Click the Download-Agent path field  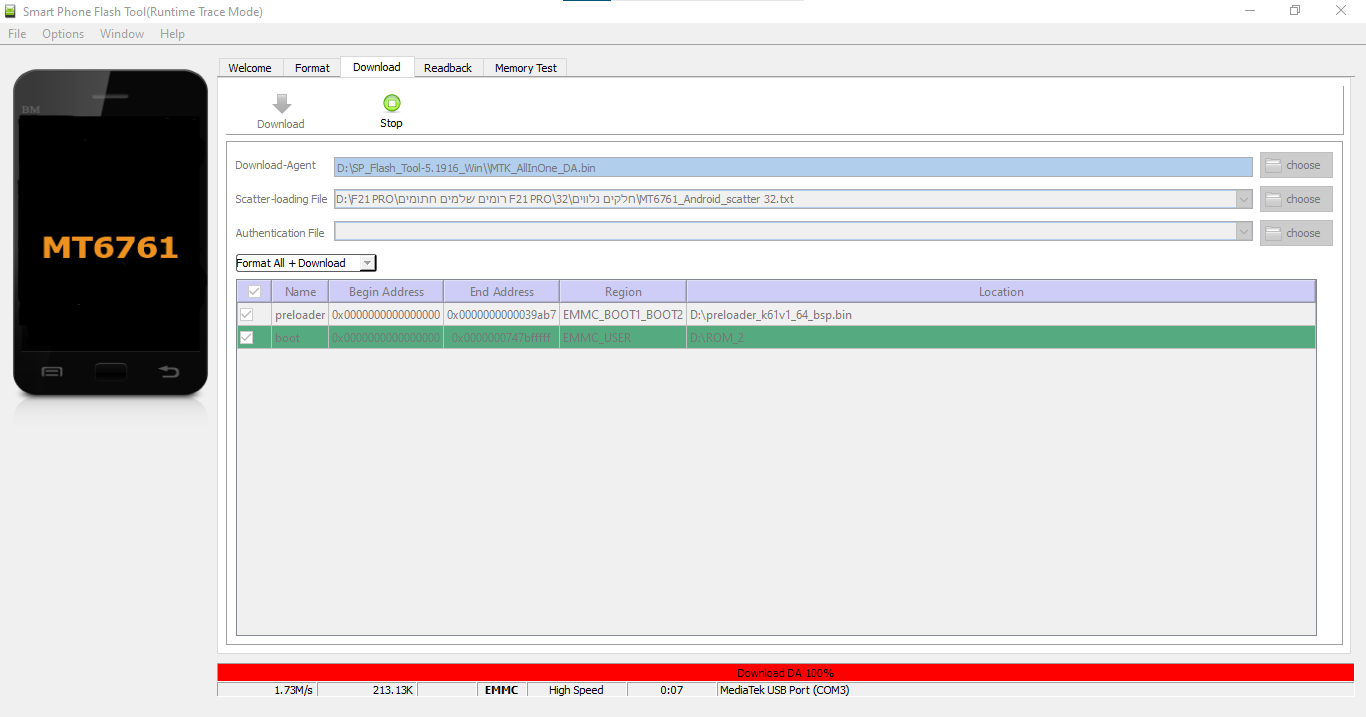coord(792,167)
